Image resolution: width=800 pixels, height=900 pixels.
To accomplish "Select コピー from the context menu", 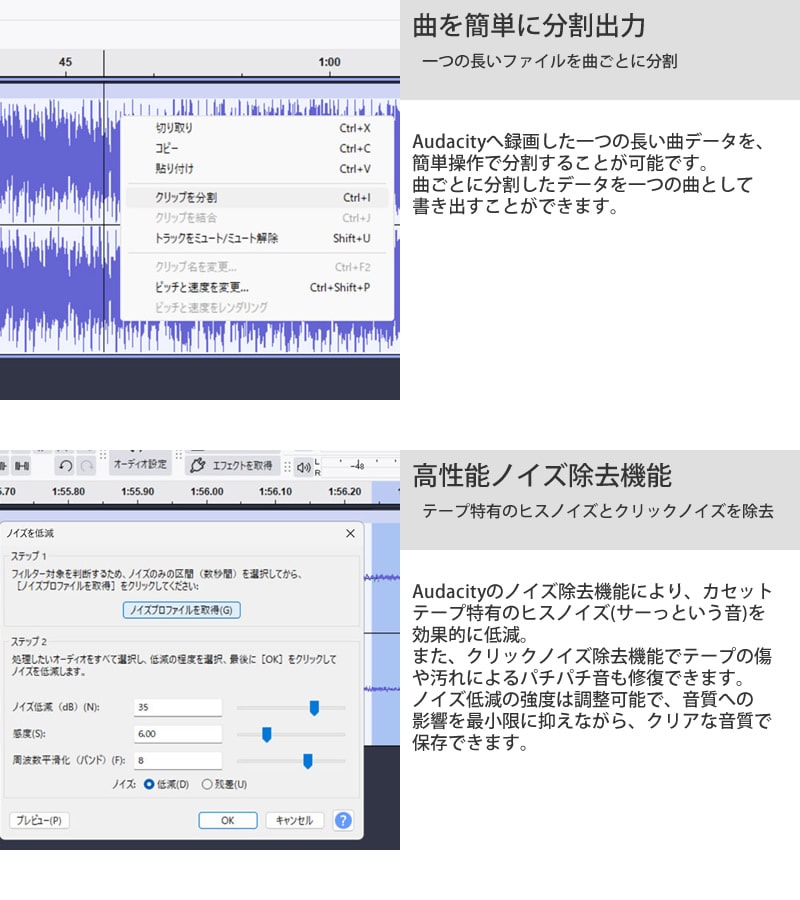I will (x=167, y=148).
